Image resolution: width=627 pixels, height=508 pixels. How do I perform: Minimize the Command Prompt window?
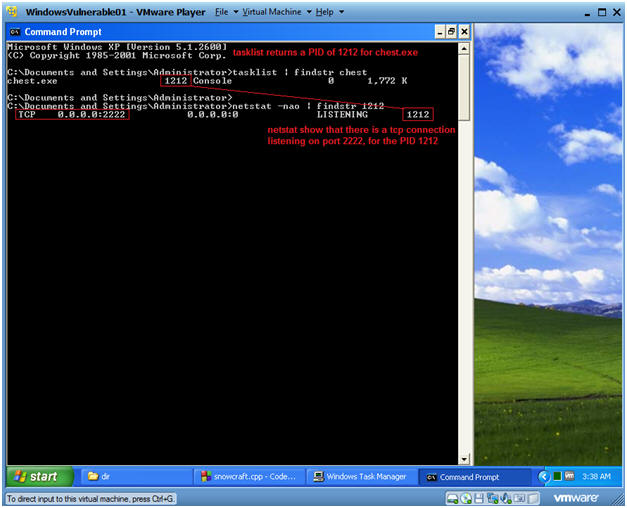pyautogui.click(x=440, y=32)
